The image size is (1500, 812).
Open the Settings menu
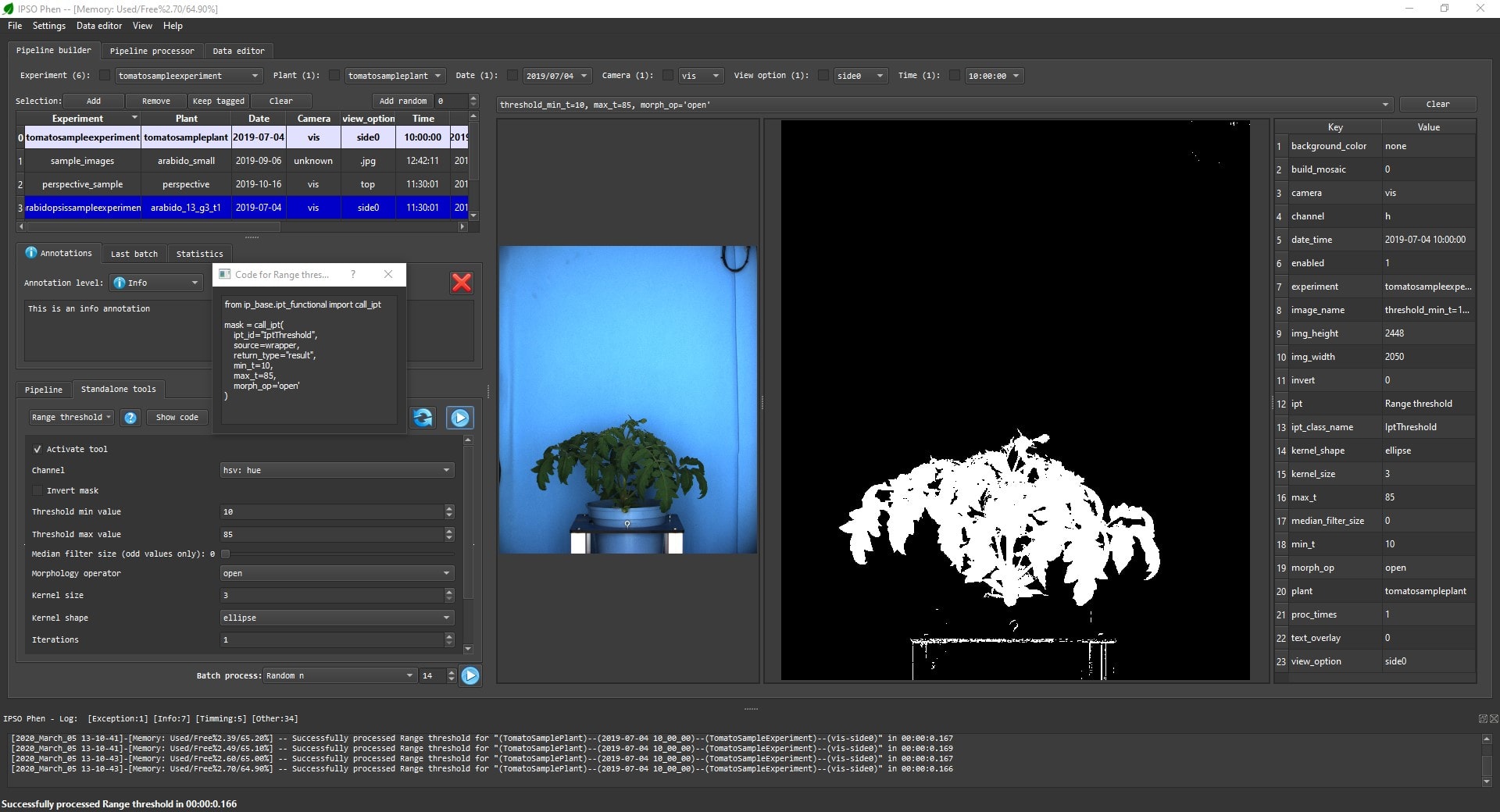coord(48,26)
